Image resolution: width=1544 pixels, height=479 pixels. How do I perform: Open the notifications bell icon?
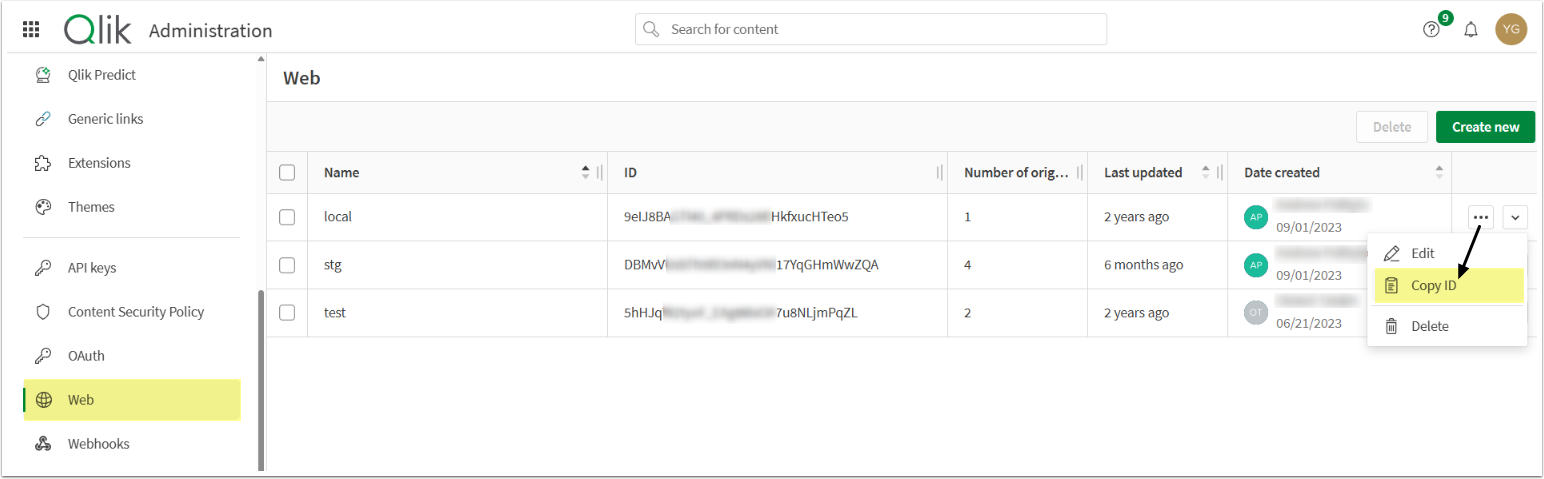pyautogui.click(x=1471, y=30)
